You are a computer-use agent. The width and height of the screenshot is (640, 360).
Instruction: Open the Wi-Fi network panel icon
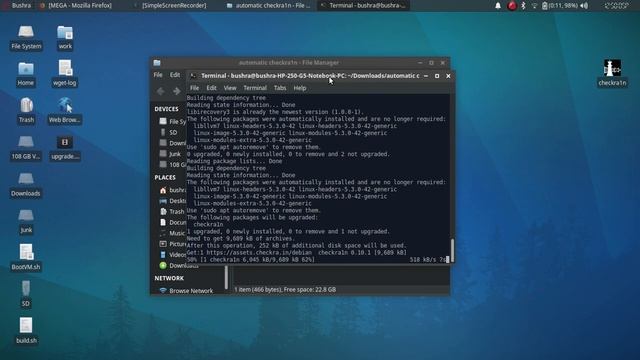pyautogui.click(x=534, y=6)
